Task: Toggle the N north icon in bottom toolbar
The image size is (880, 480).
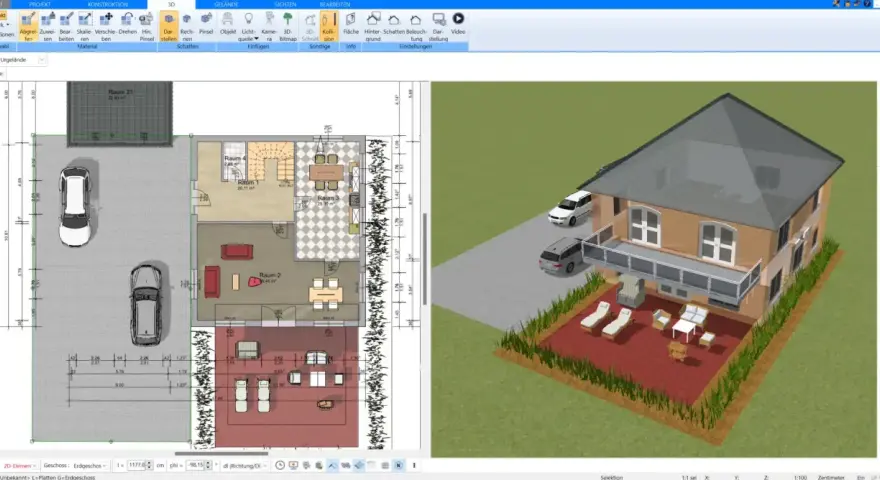Action: (398, 465)
